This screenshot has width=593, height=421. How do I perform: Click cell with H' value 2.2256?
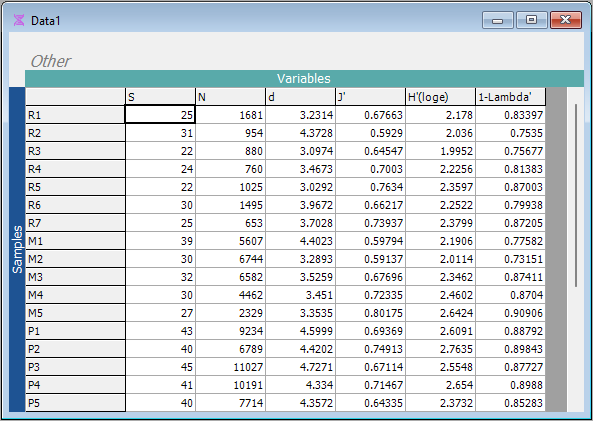(440, 169)
